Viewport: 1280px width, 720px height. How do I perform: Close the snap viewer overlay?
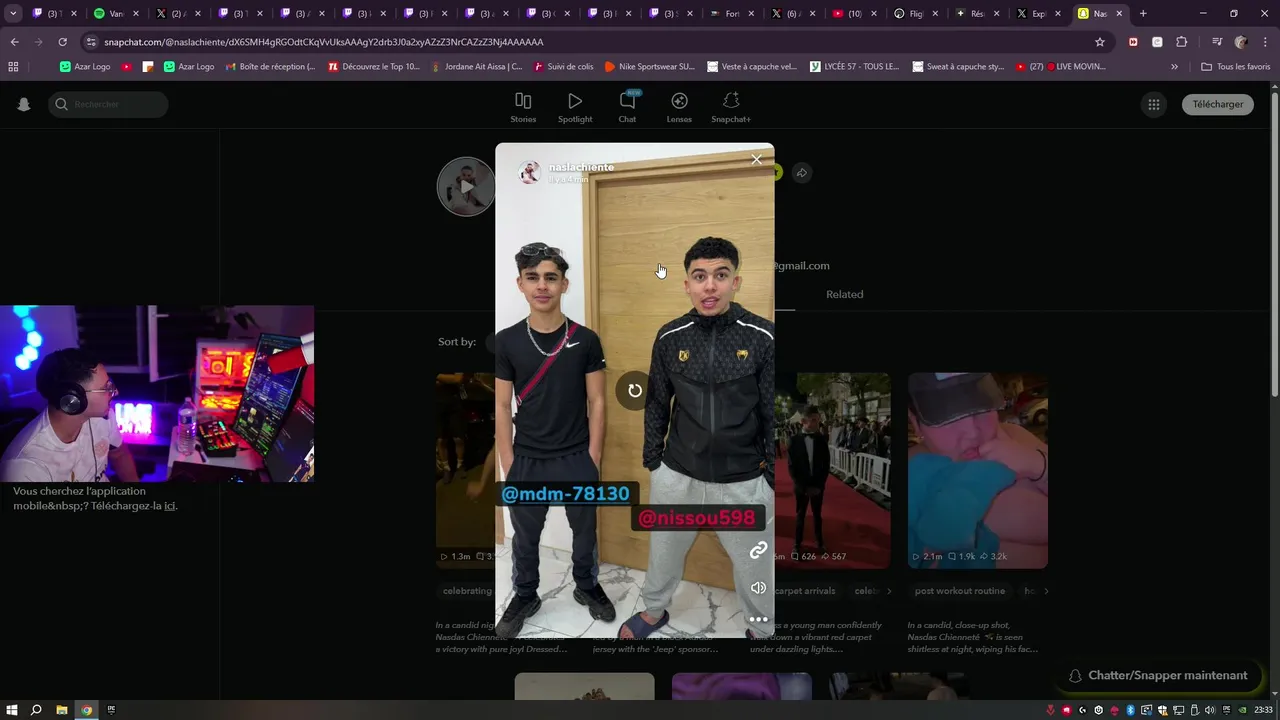(756, 159)
